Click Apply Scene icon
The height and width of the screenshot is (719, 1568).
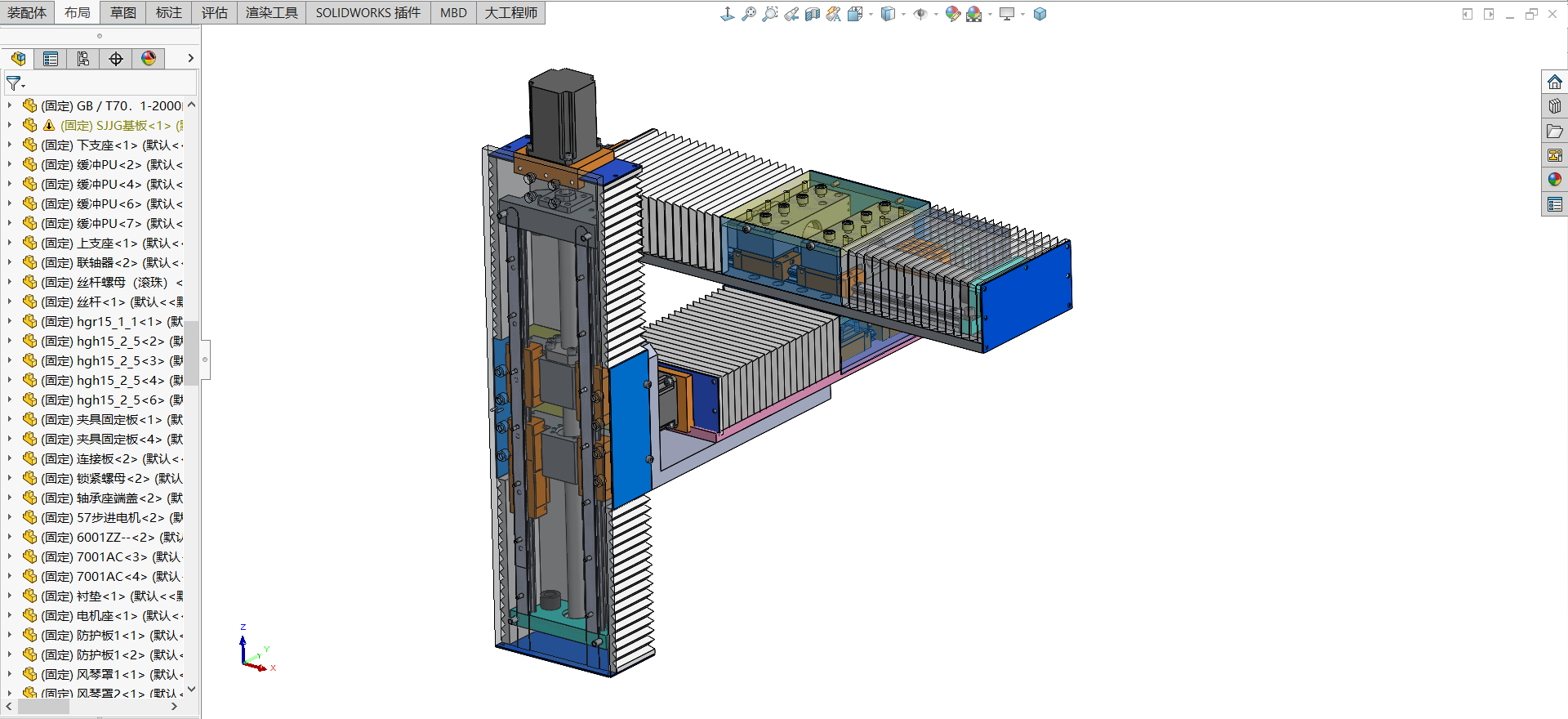(x=973, y=14)
